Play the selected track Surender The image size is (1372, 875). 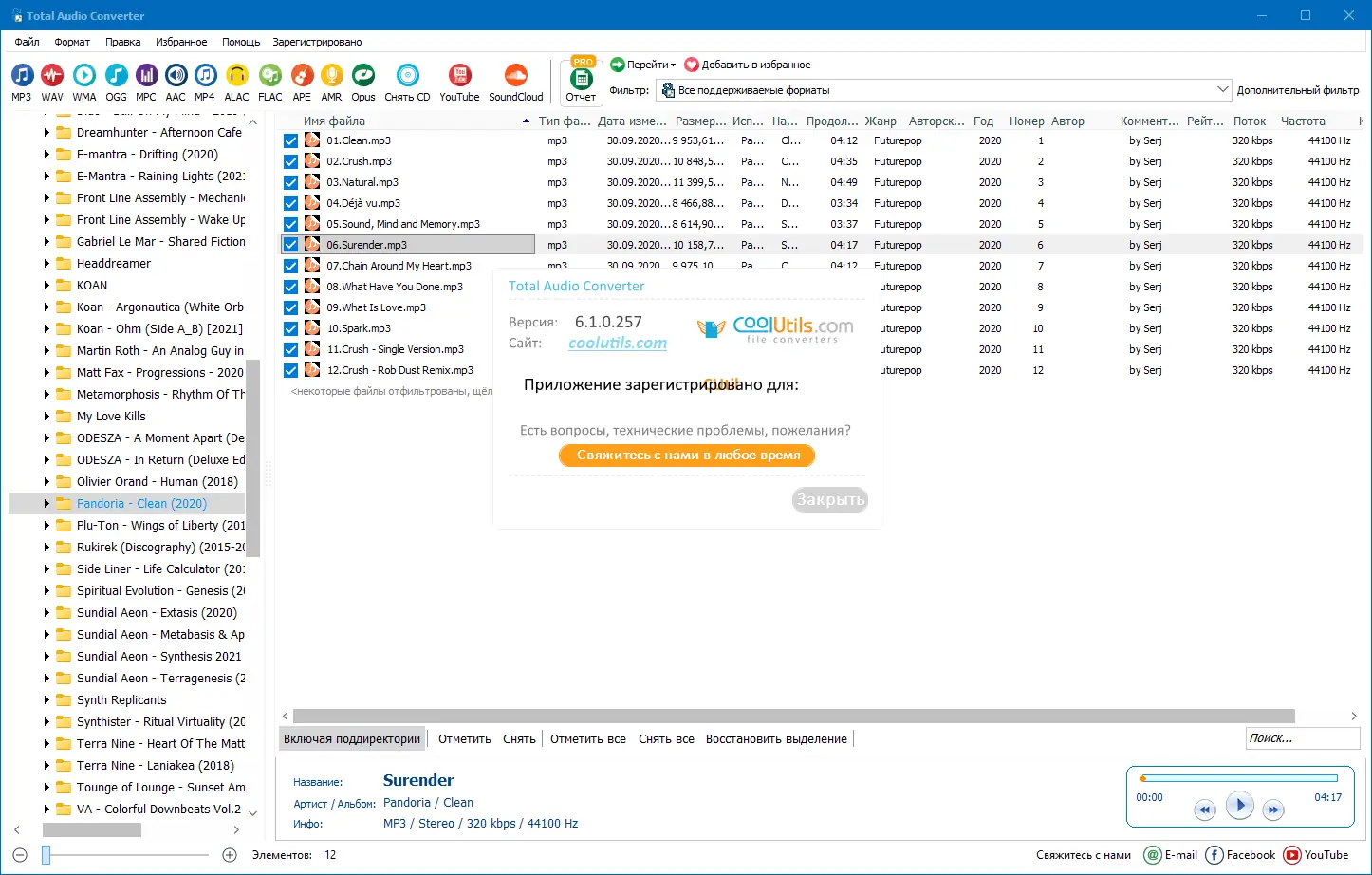click(x=1239, y=806)
